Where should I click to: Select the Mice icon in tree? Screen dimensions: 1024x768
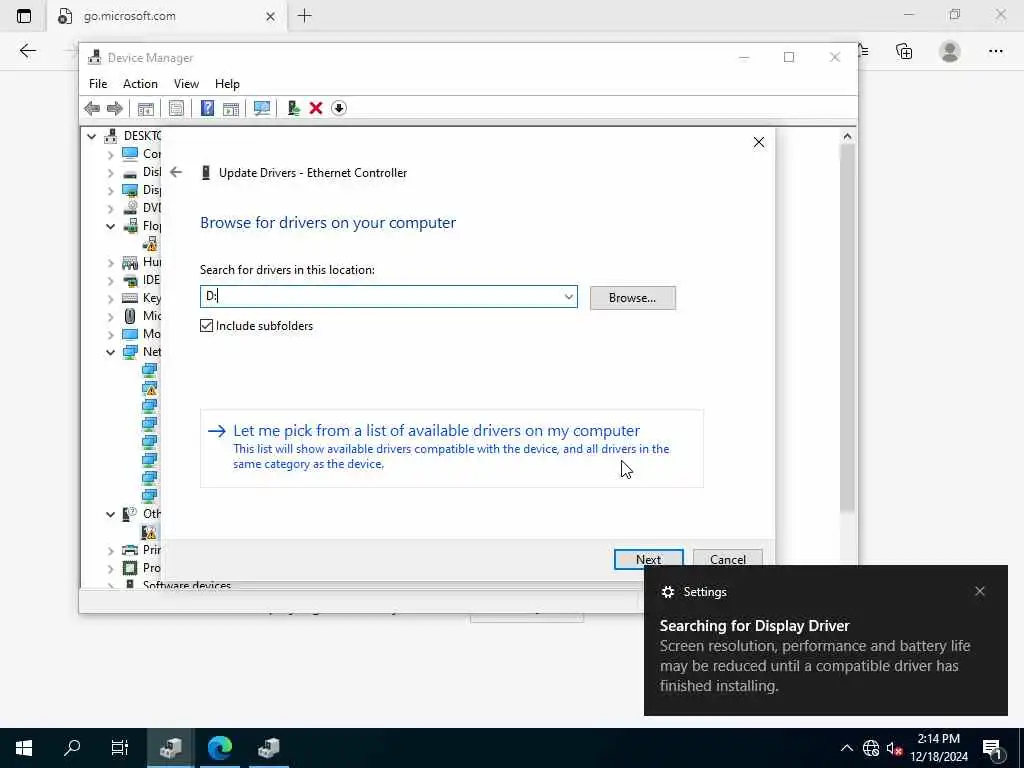pyautogui.click(x=130, y=316)
